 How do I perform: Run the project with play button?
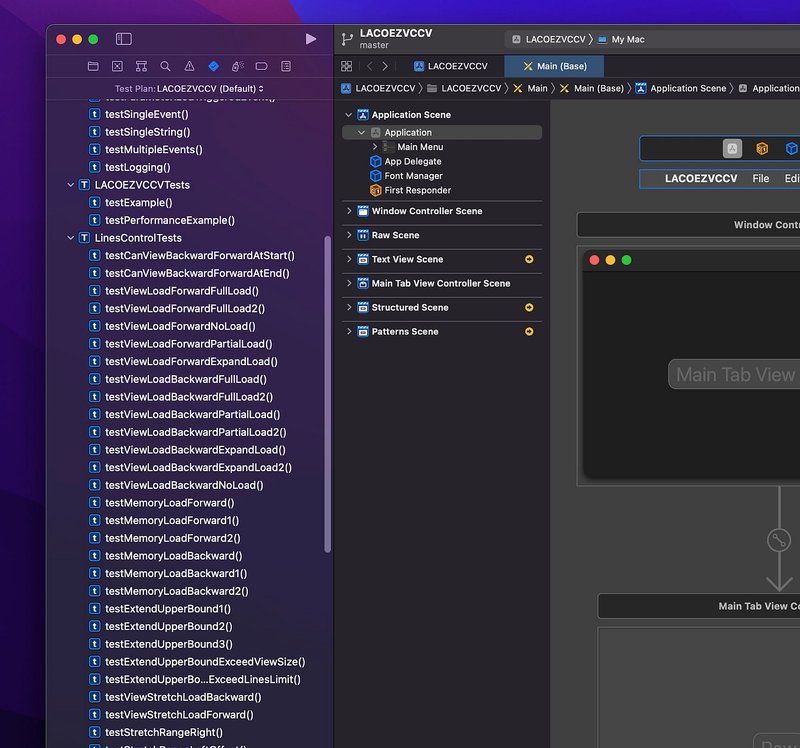pyautogui.click(x=311, y=39)
